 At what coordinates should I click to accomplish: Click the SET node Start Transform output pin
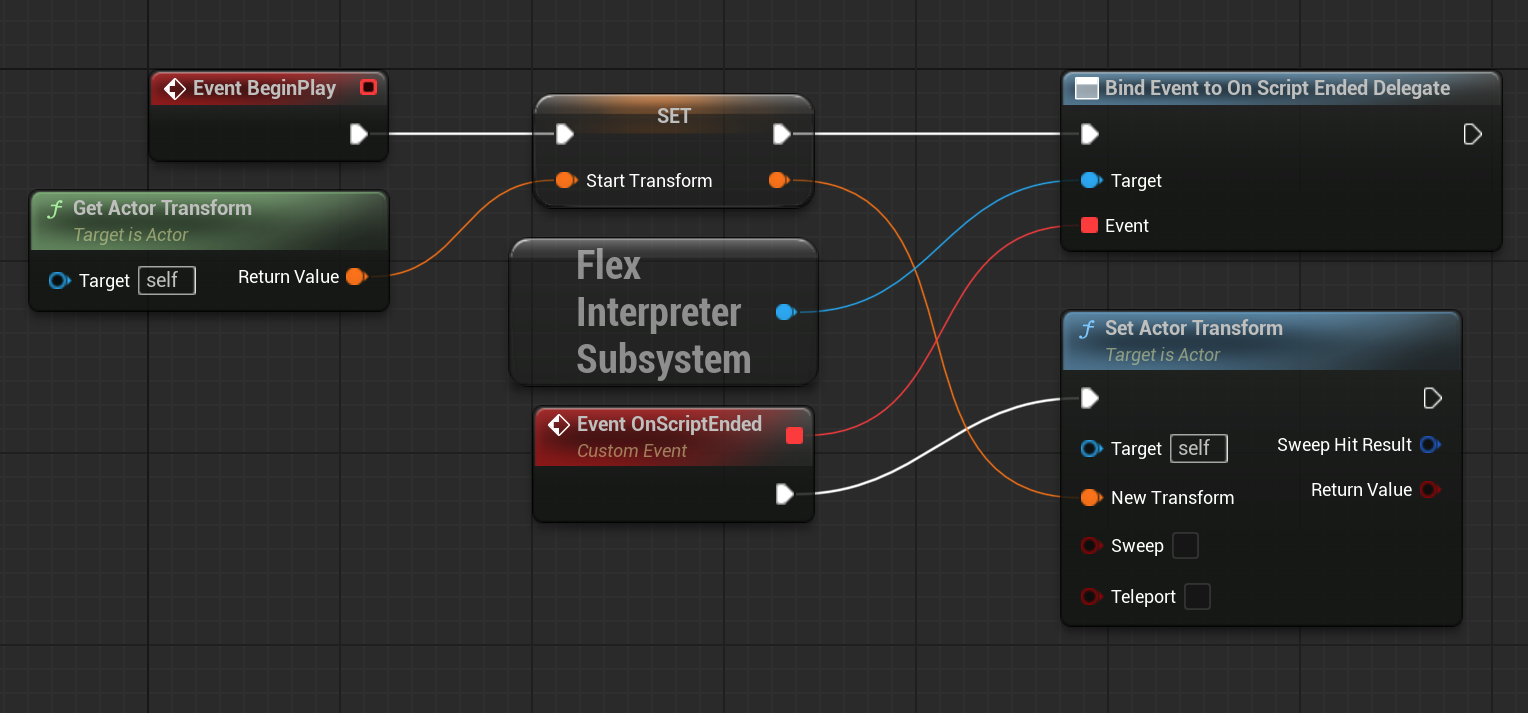778,181
